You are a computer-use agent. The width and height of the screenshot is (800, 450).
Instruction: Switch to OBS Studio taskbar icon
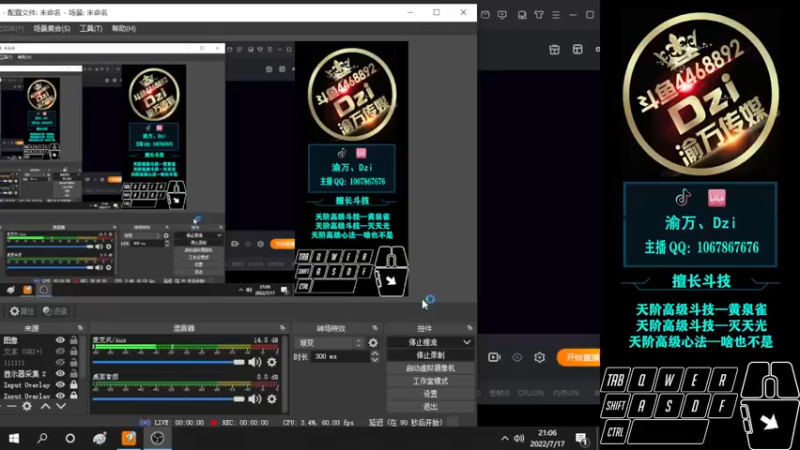tap(157, 438)
